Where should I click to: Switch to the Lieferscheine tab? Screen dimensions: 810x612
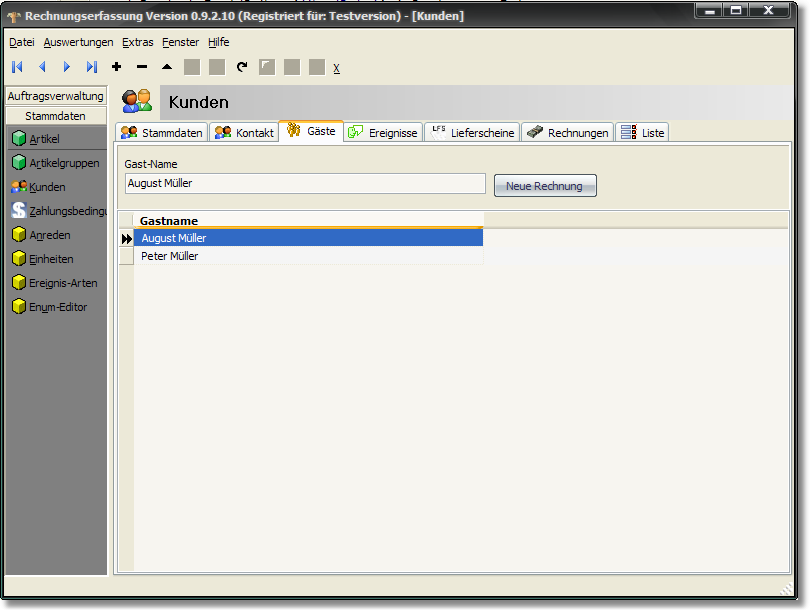[x=472, y=133]
